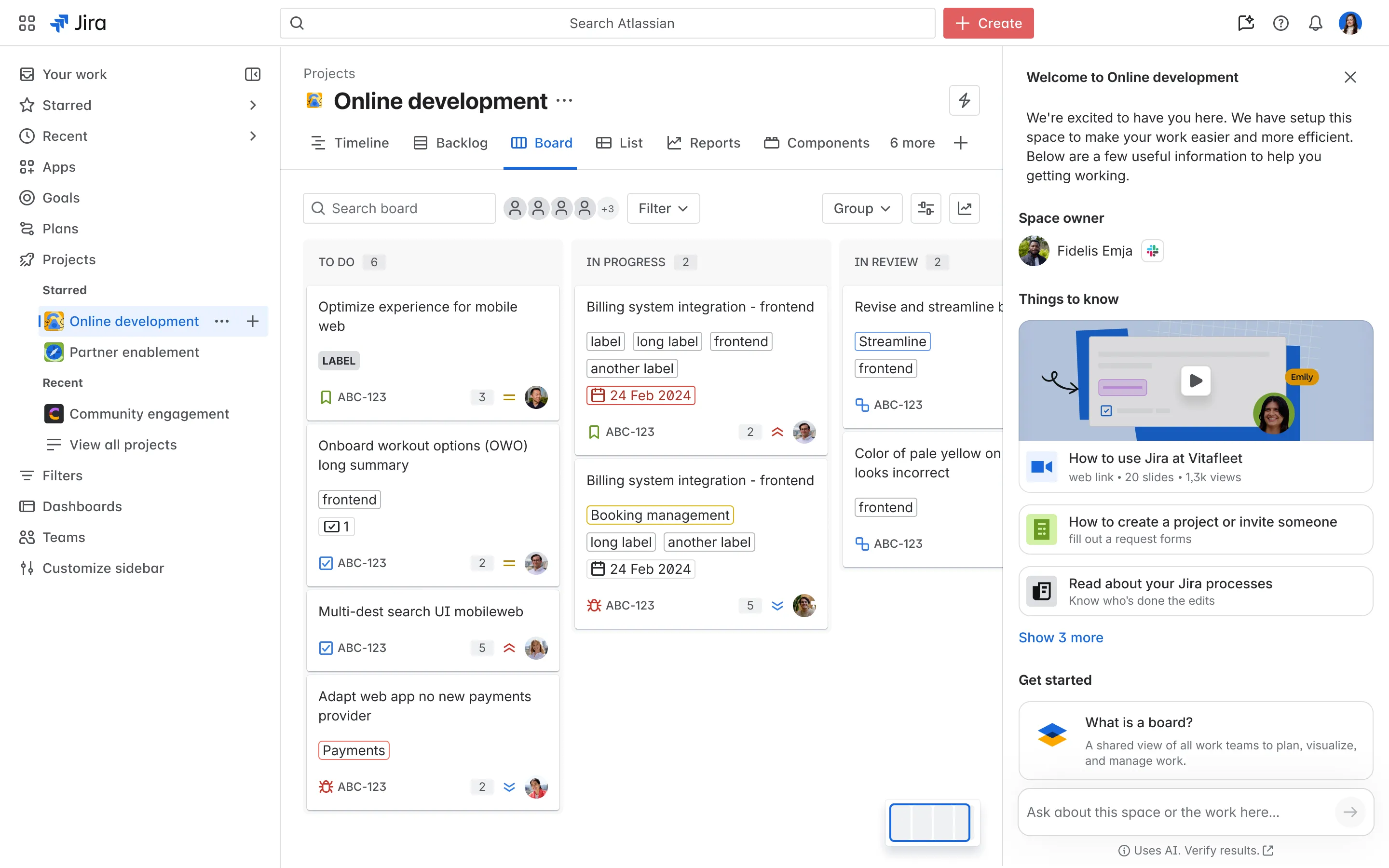This screenshot has height=868, width=1389.
Task: Close the Welcome to Online development panel
Action: [1350, 78]
